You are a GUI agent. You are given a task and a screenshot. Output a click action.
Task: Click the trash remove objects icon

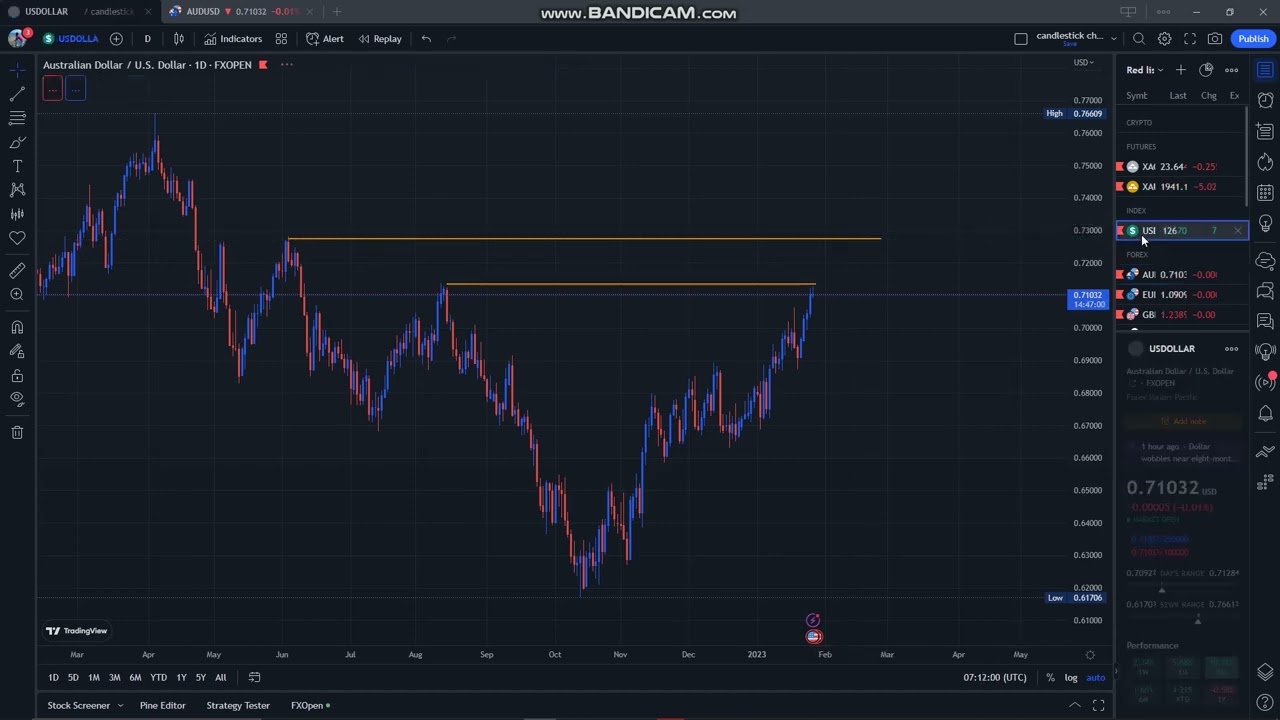(17, 432)
